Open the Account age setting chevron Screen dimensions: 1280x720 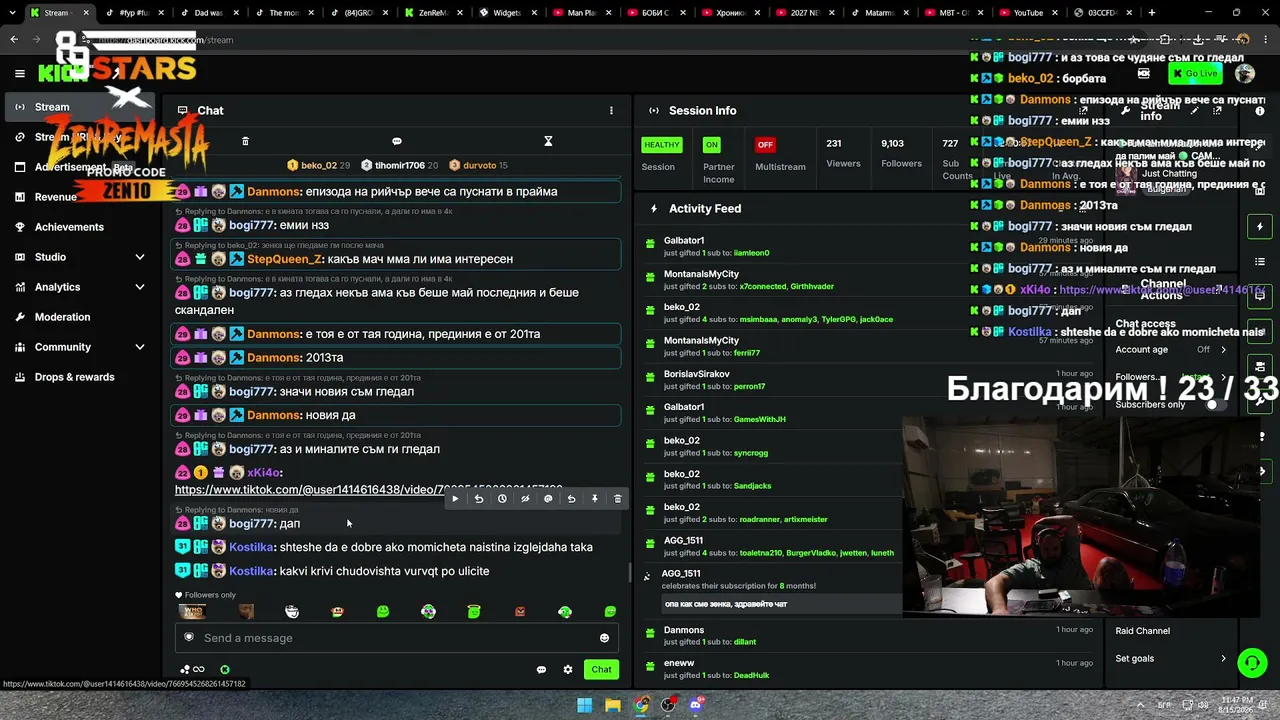(1223, 350)
